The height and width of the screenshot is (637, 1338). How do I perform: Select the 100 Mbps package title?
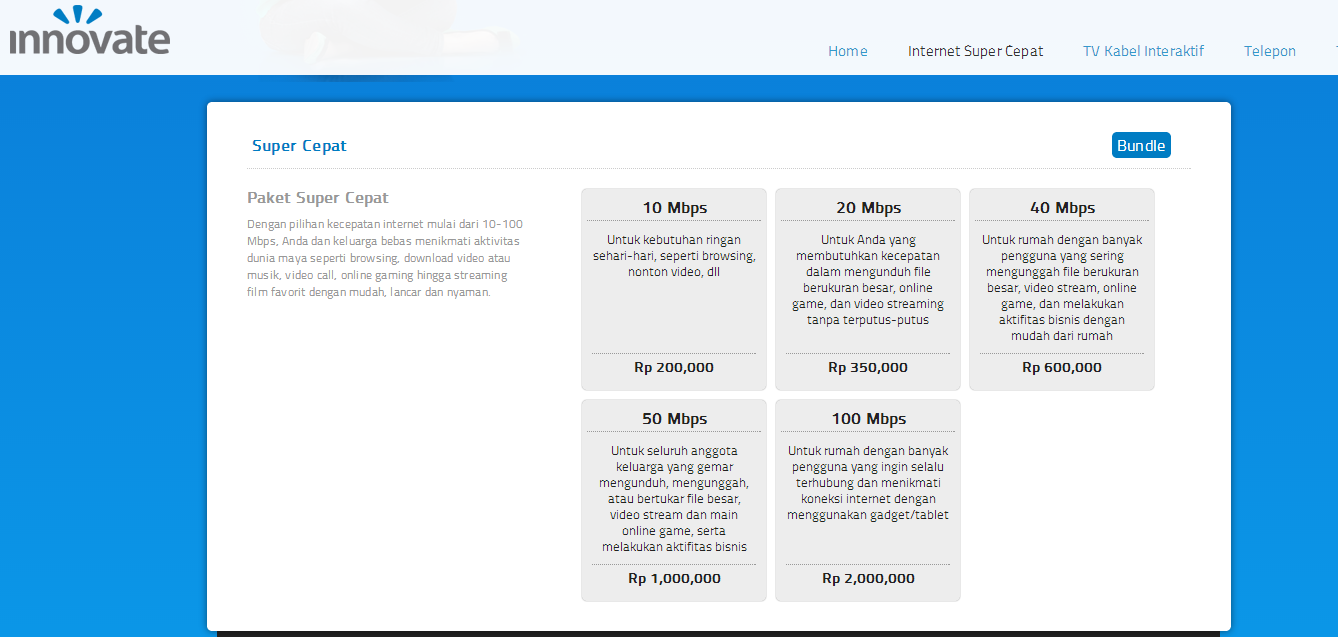(x=868, y=419)
